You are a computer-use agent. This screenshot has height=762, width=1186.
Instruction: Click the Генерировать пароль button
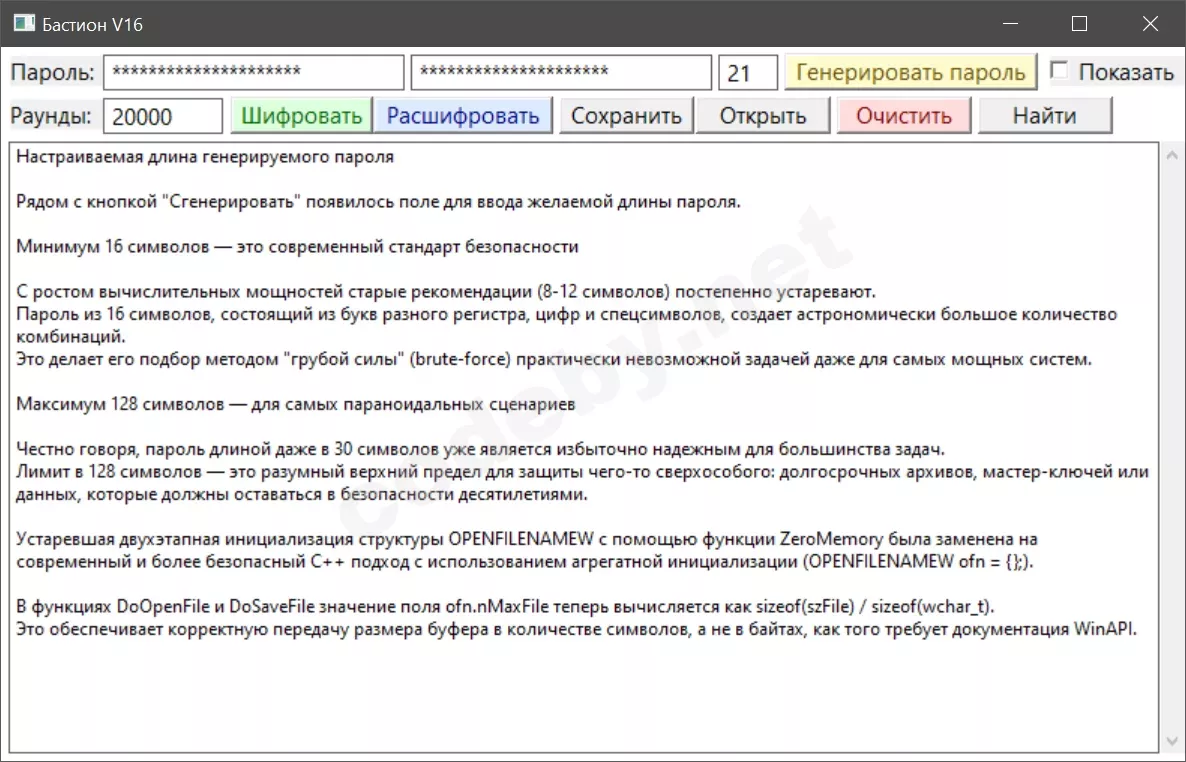[x=911, y=71]
